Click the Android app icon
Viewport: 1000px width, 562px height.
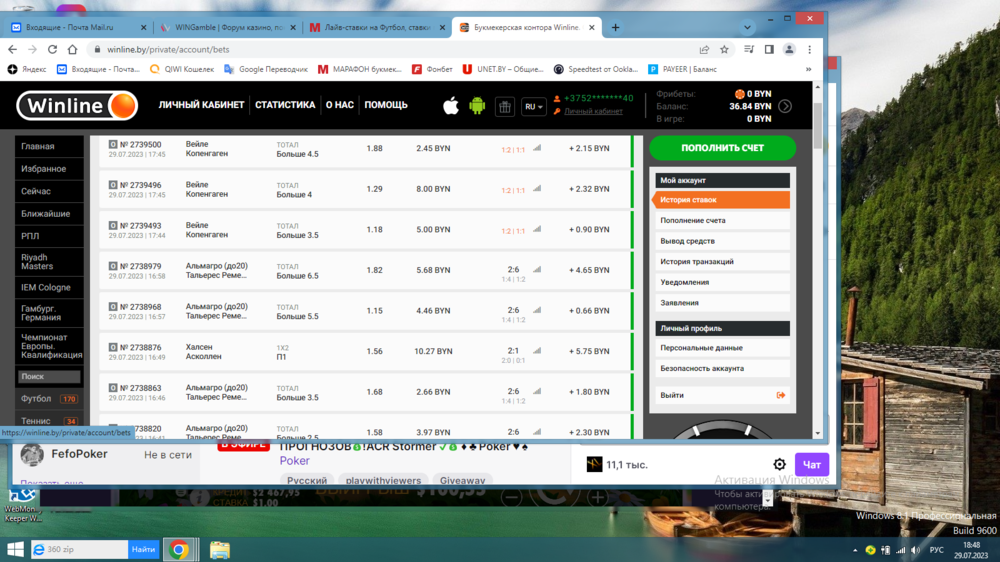(x=477, y=105)
